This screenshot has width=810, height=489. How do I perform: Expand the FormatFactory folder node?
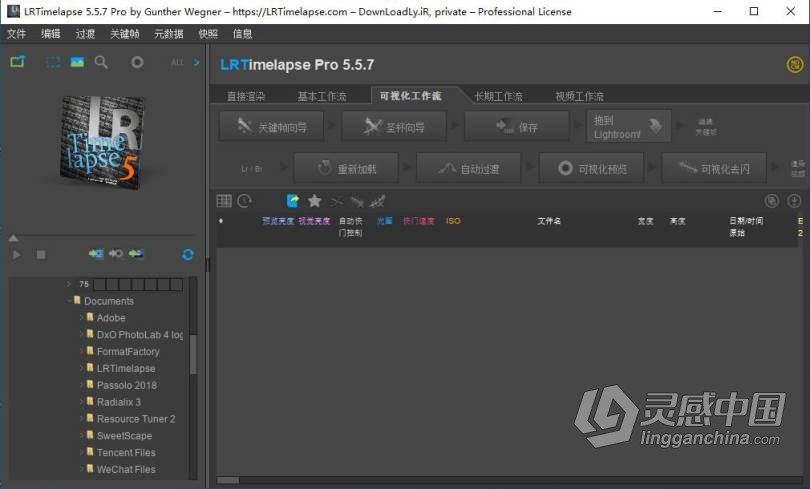coord(82,351)
